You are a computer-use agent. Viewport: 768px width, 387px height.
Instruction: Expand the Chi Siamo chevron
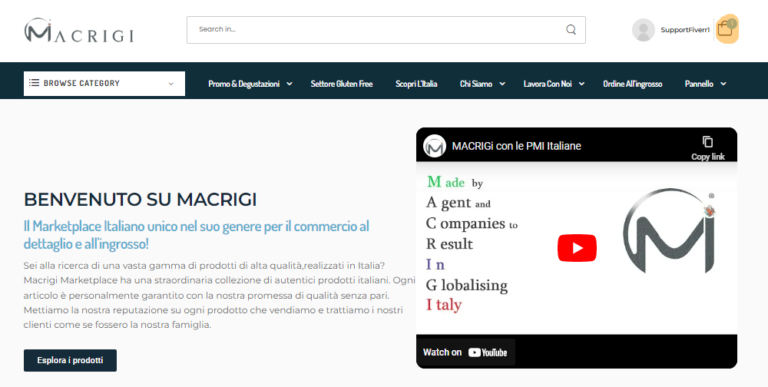[x=502, y=84]
